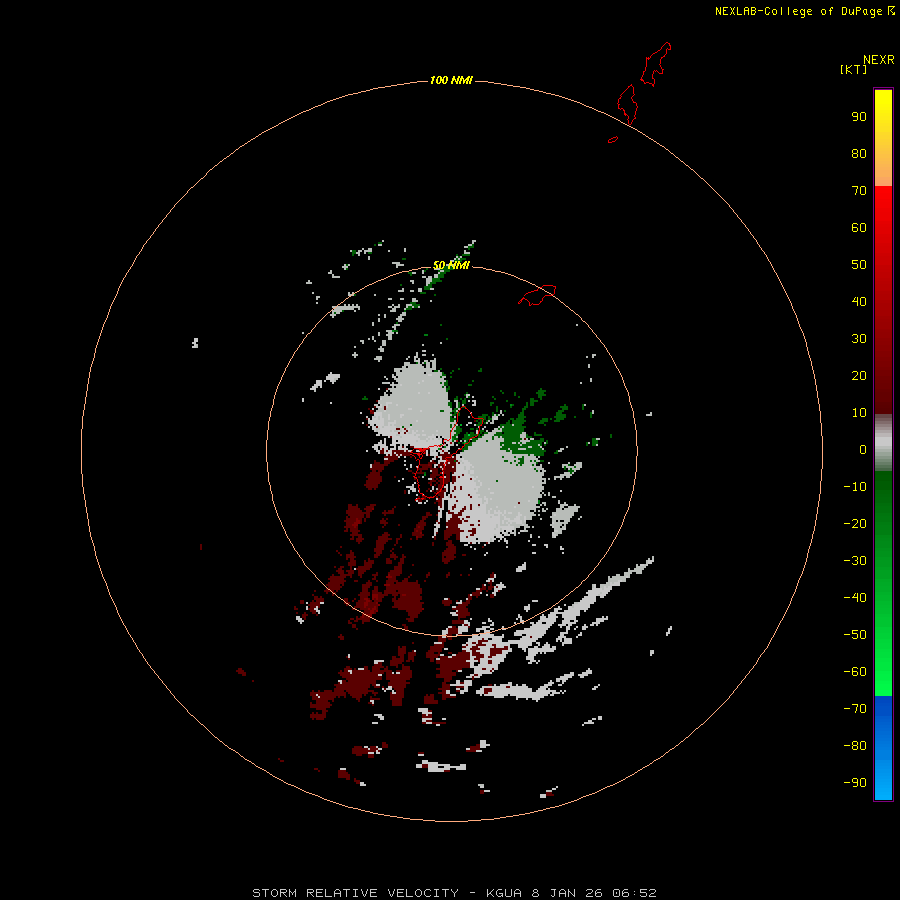Click the NEXR label above the color scale
Viewport: 900px width, 900px height.
(879, 60)
